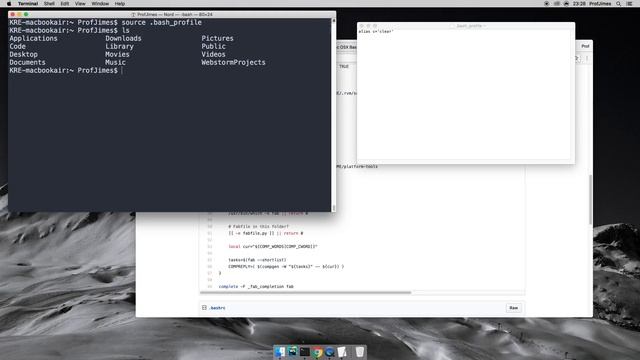Click the COMPREPLY code line in browser
Screen dimensions: 640x360
click(286, 267)
